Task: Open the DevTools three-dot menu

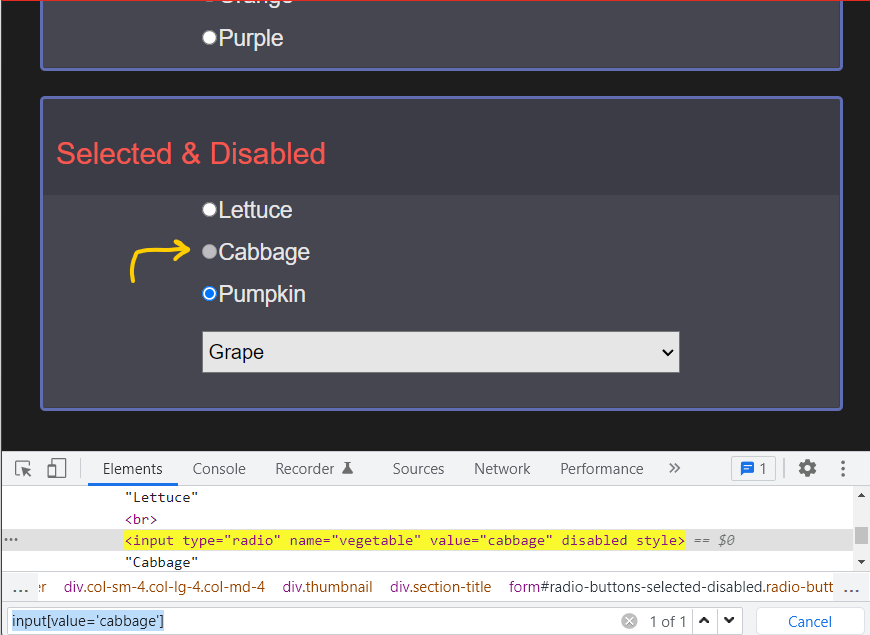Action: click(x=843, y=468)
